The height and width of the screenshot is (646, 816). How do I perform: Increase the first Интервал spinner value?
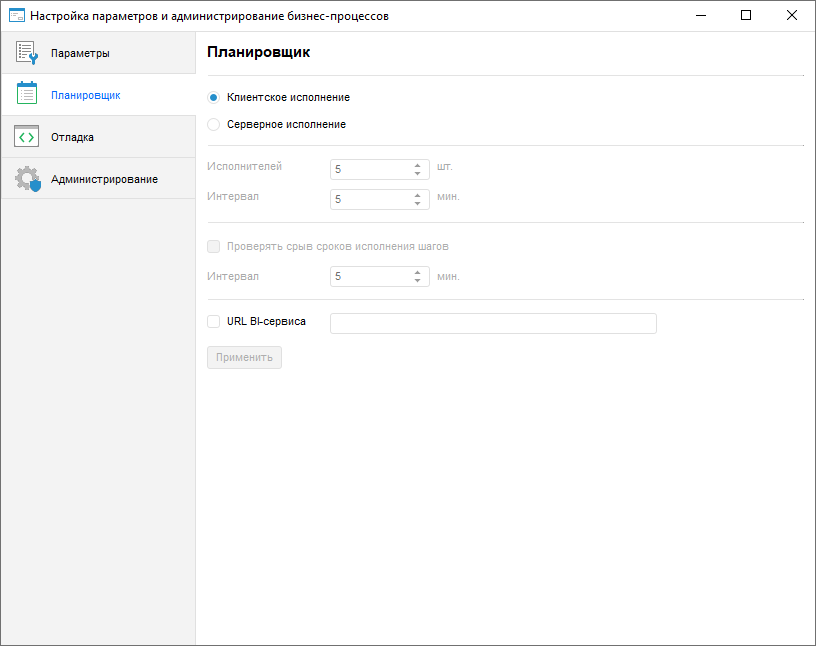click(x=417, y=194)
